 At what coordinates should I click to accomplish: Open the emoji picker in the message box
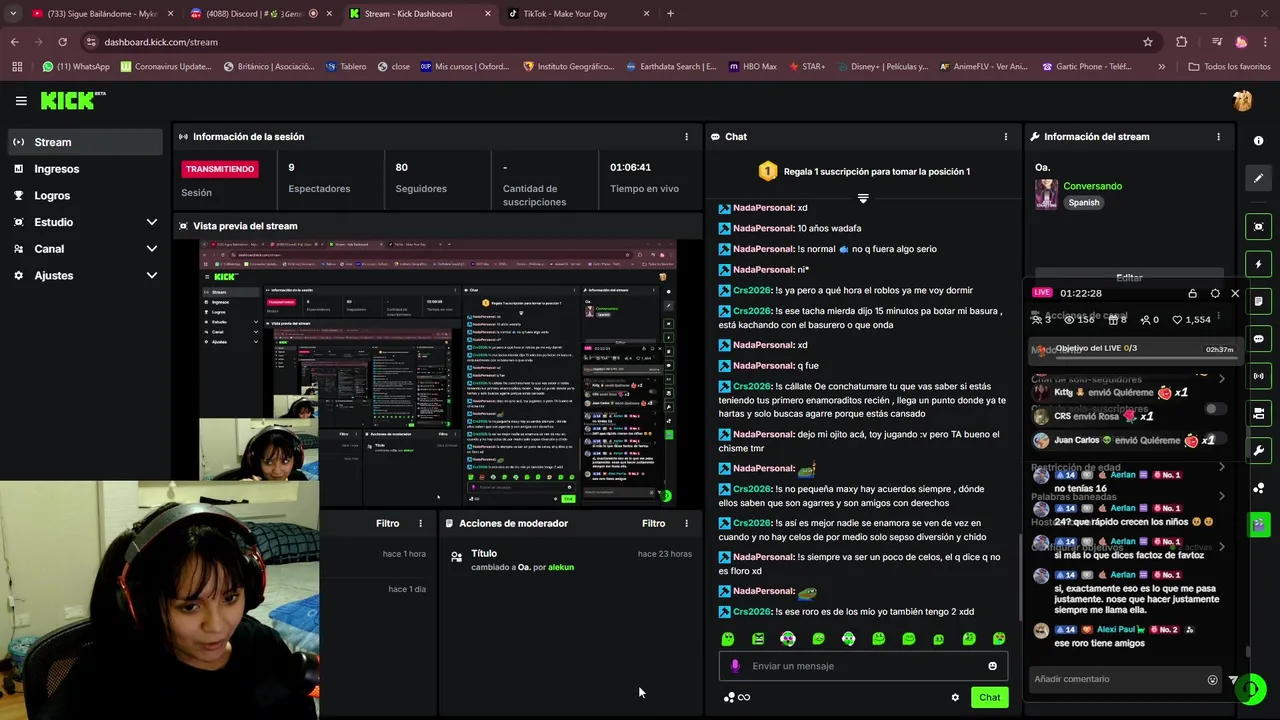click(x=992, y=666)
